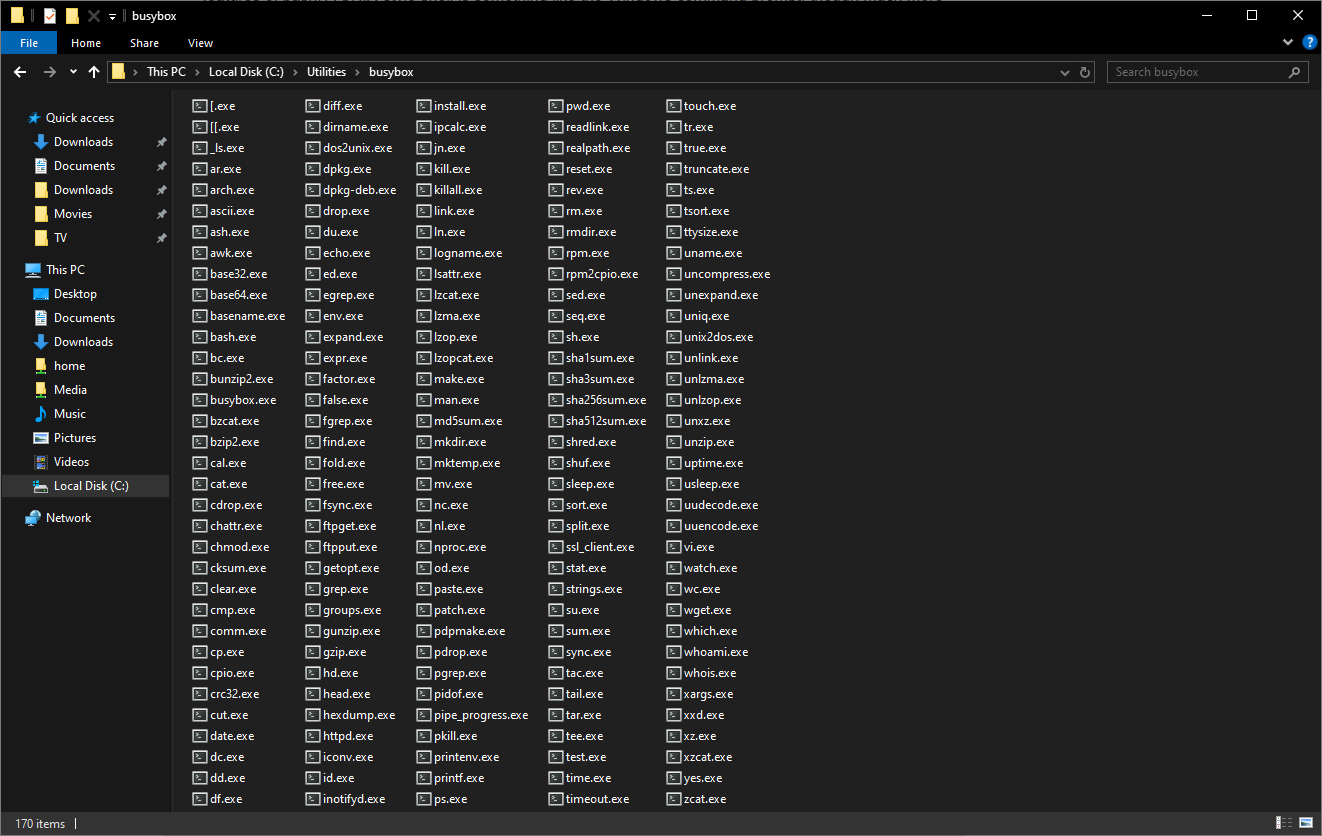Select the tar.exe file icon

[x=556, y=715]
